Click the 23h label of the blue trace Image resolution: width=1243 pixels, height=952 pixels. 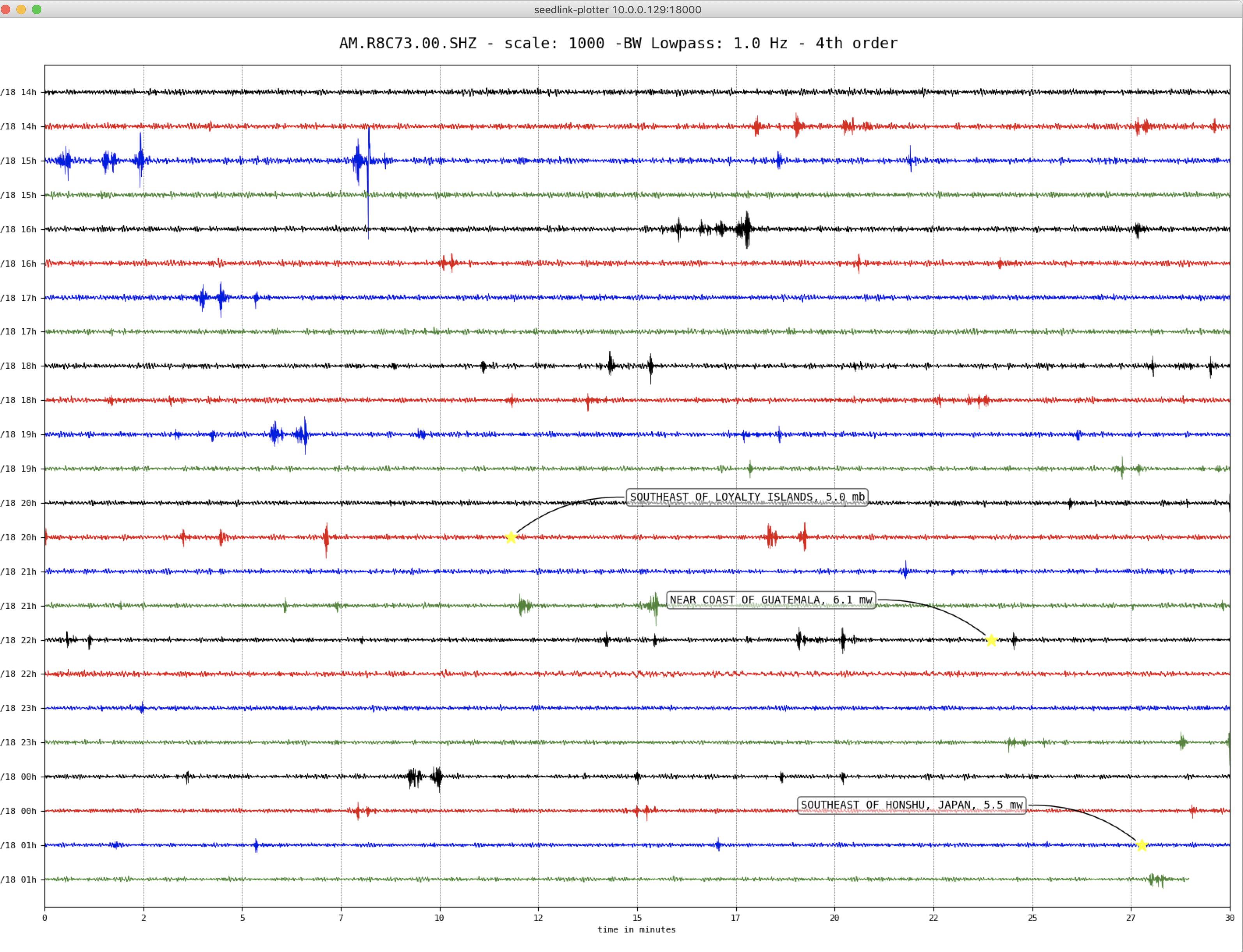(x=18, y=708)
